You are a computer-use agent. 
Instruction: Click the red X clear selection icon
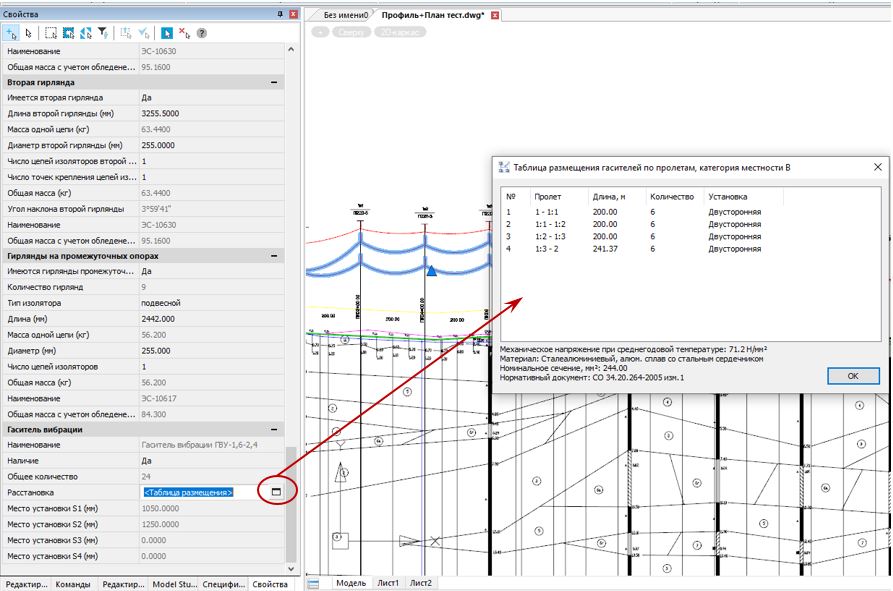pyautogui.click(x=185, y=33)
